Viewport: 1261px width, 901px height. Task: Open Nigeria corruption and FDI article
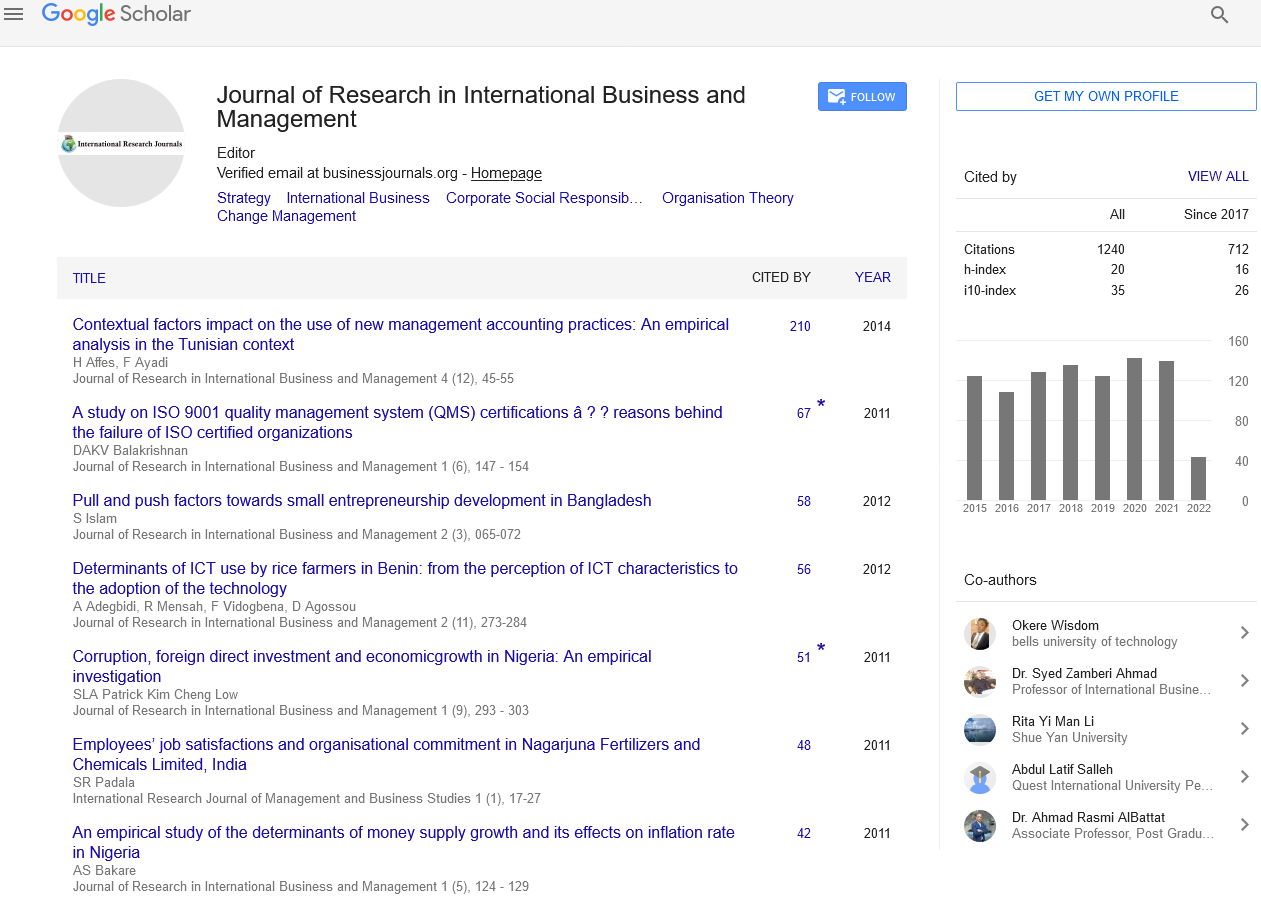362,666
